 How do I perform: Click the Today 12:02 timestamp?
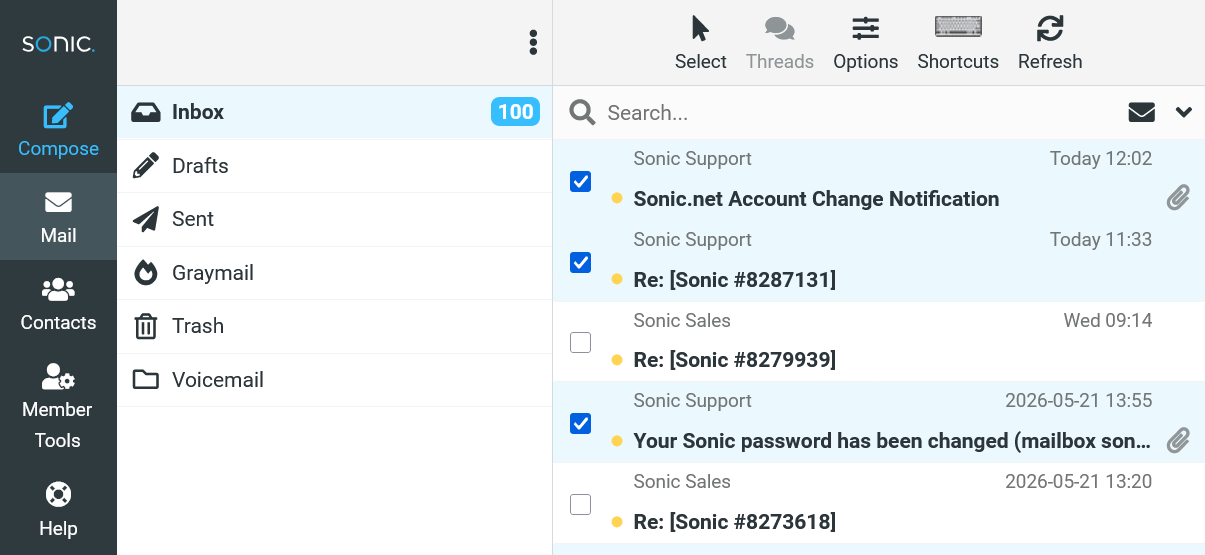click(1101, 158)
